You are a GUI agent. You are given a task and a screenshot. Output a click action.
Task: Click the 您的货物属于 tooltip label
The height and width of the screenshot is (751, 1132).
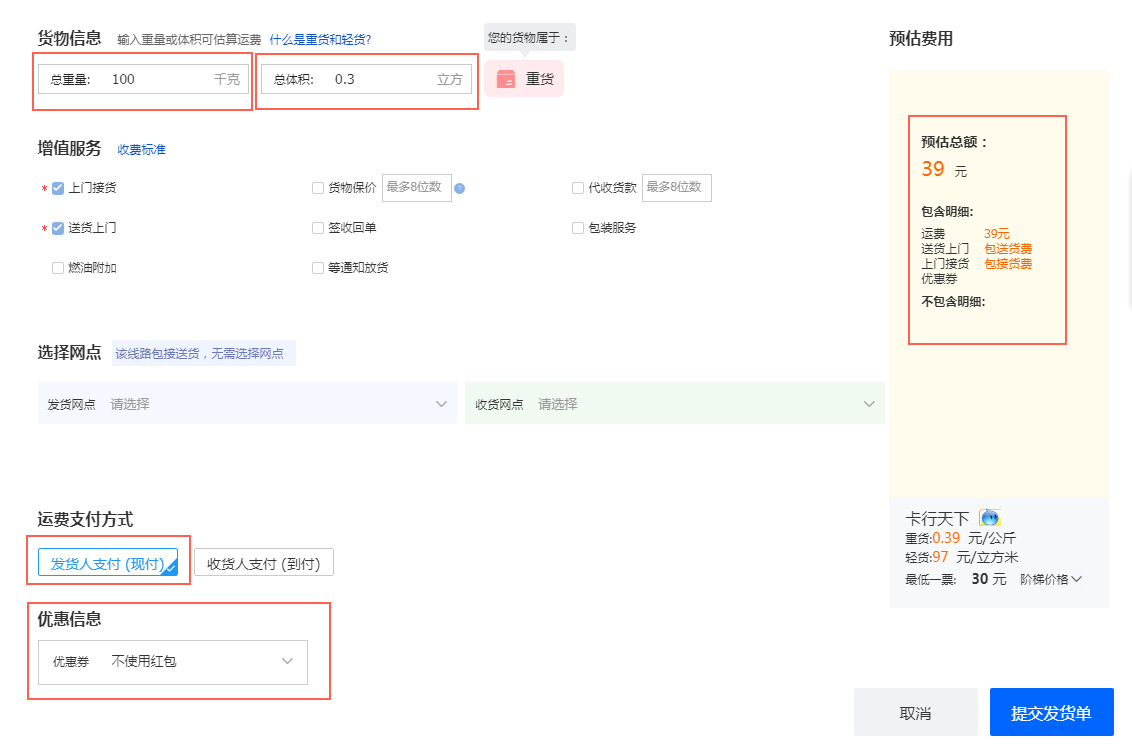point(529,38)
